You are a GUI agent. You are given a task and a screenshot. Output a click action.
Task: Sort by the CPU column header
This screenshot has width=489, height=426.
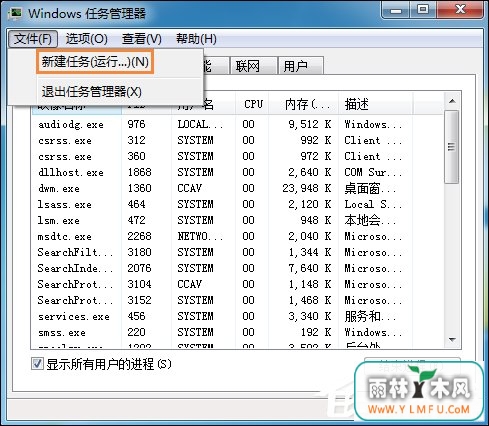tap(253, 104)
